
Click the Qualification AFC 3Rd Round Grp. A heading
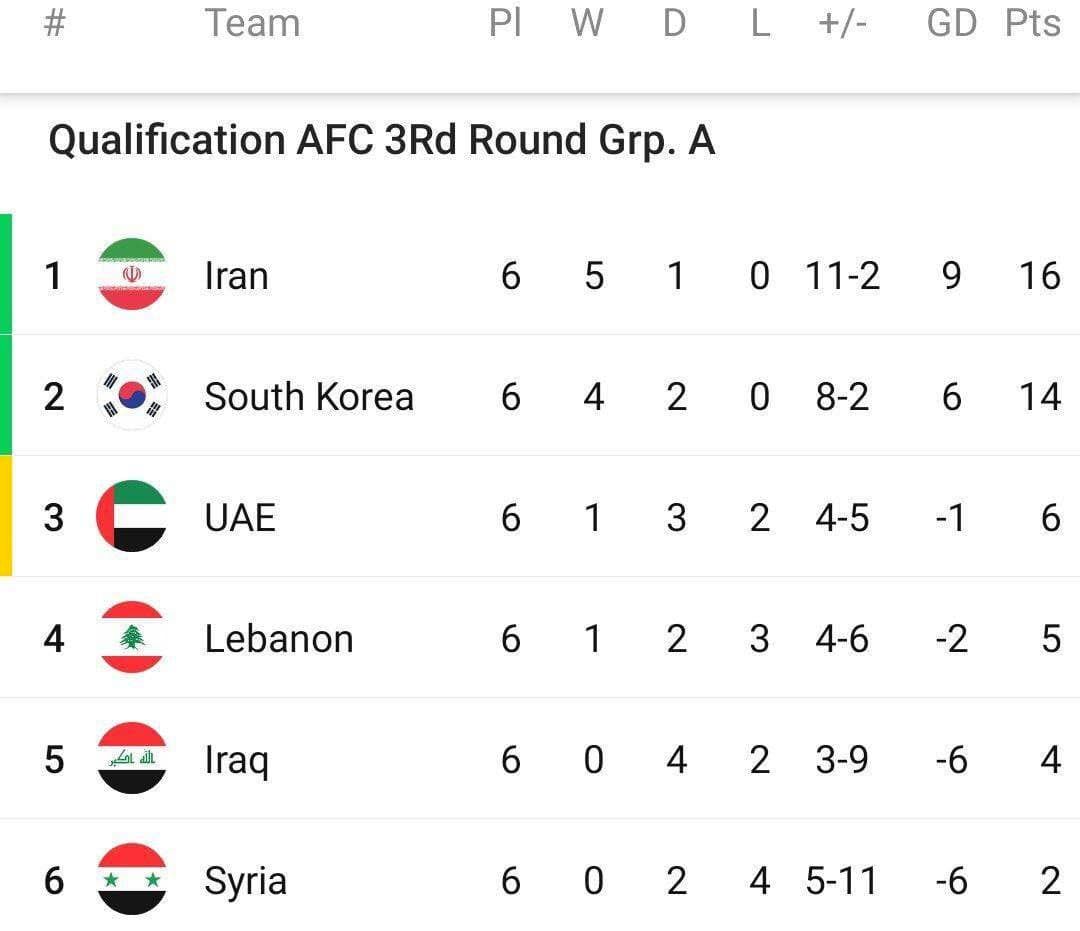click(383, 140)
